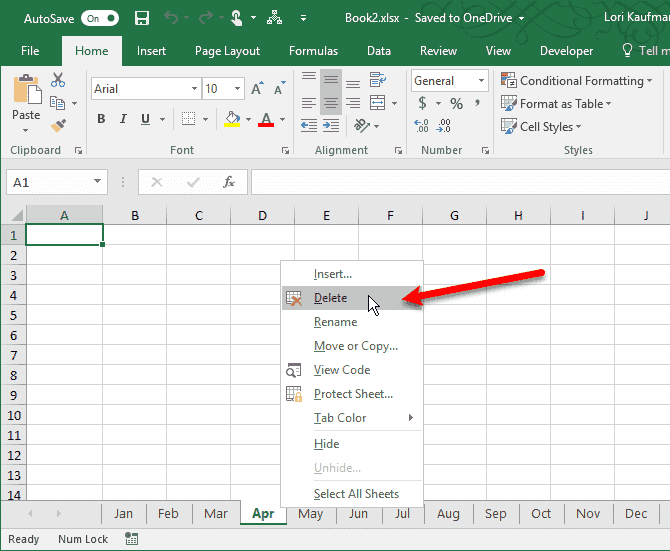Switch to the Page Layout ribbon tab

tap(227, 51)
